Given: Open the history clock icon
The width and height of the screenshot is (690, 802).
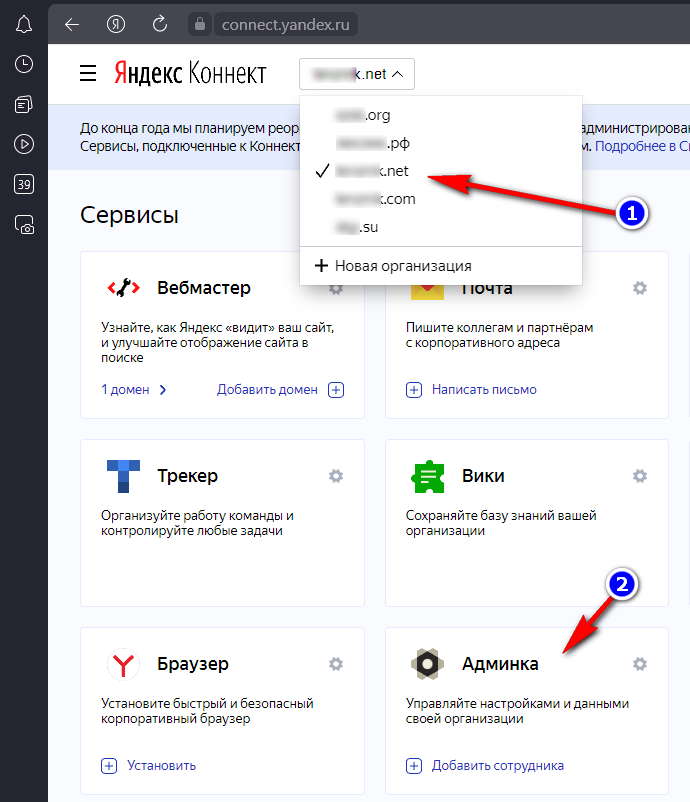Looking at the screenshot, I should (x=24, y=64).
